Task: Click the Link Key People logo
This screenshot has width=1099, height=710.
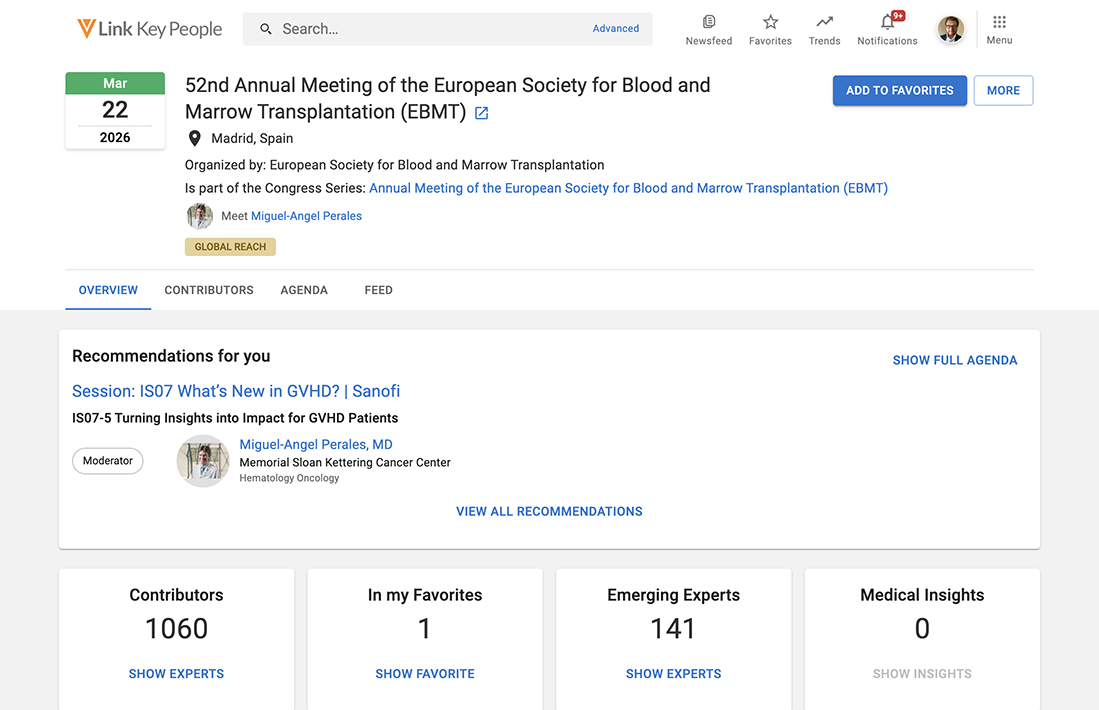Action: coord(150,29)
